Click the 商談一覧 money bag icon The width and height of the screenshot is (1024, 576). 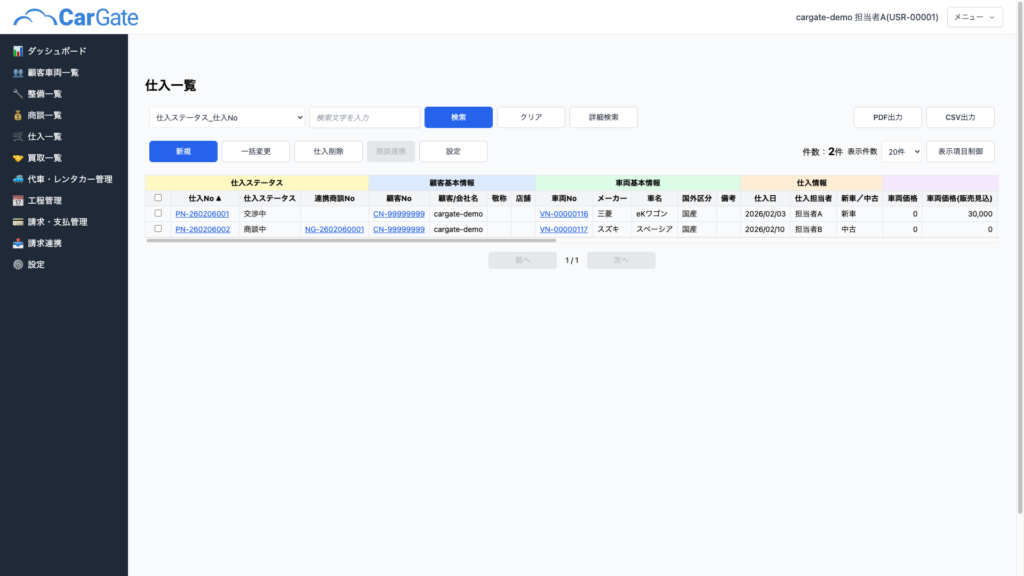(x=18, y=115)
